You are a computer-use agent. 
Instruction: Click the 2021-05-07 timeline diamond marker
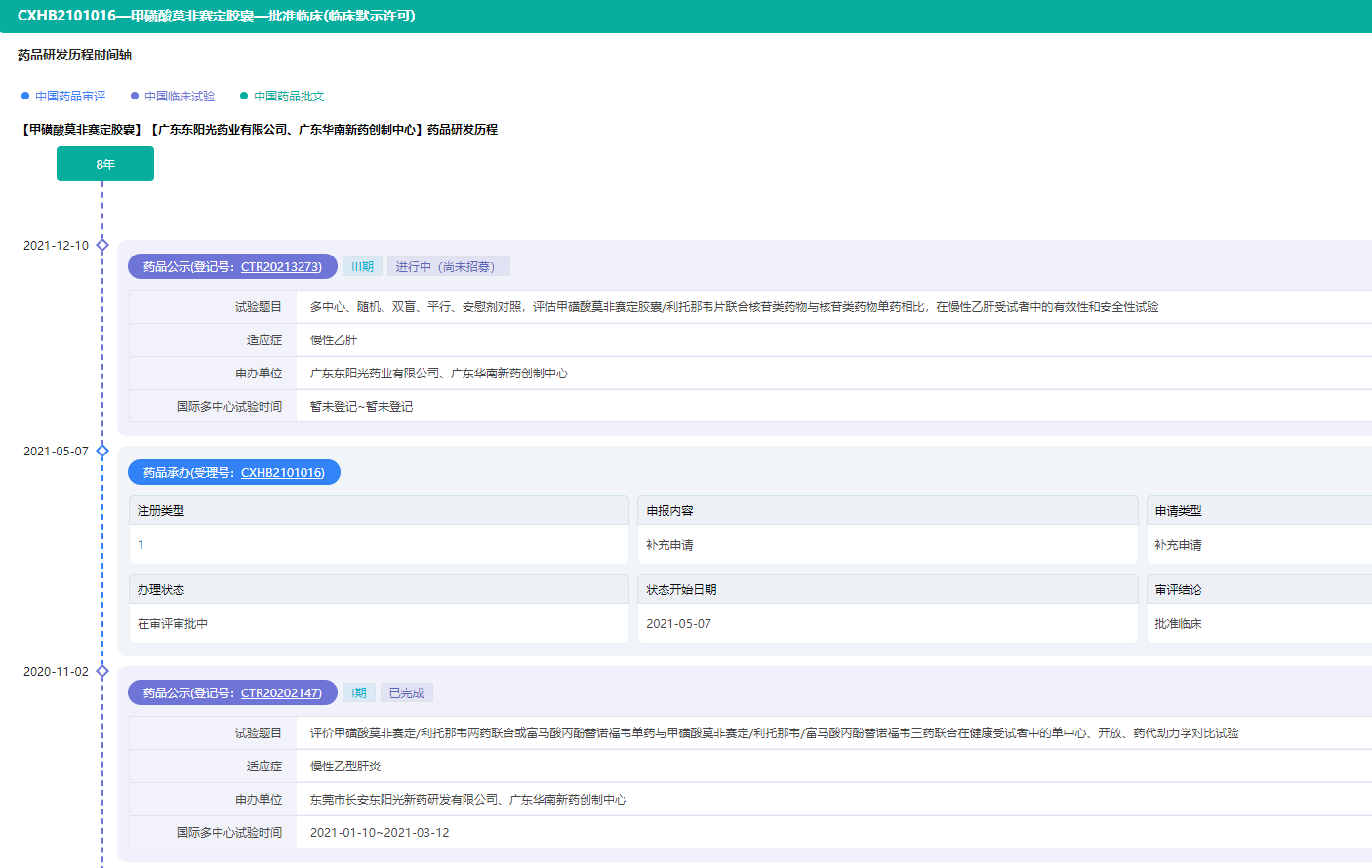[102, 451]
